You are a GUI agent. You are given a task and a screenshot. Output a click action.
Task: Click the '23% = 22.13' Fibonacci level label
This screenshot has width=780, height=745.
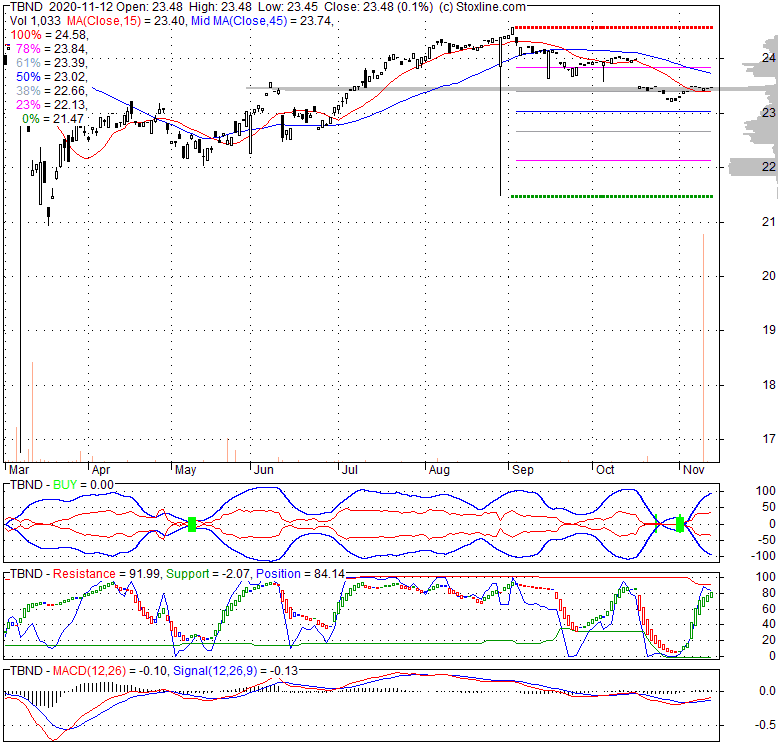pyautogui.click(x=51, y=104)
